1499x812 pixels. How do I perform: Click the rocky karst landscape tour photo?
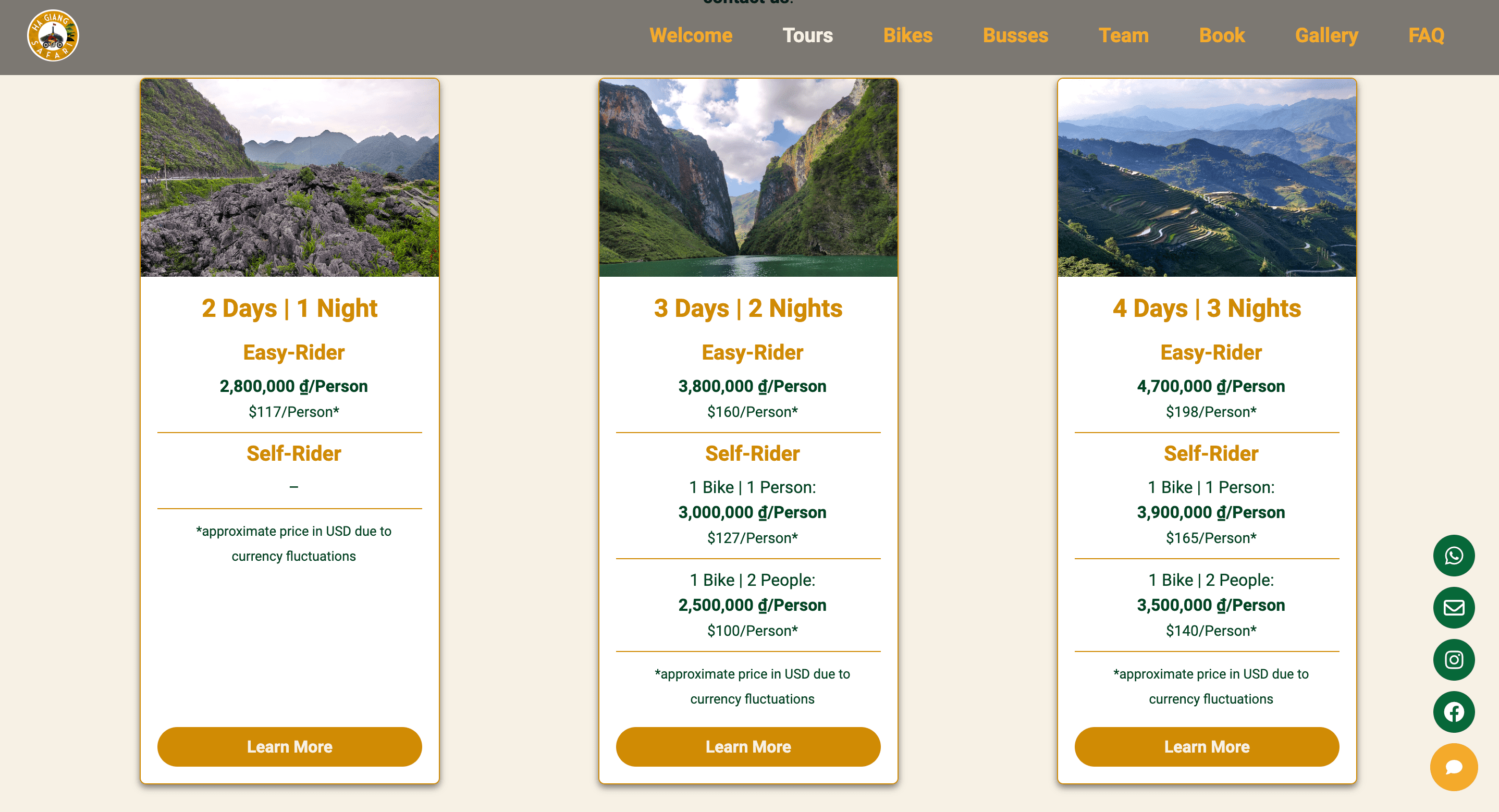(289, 178)
